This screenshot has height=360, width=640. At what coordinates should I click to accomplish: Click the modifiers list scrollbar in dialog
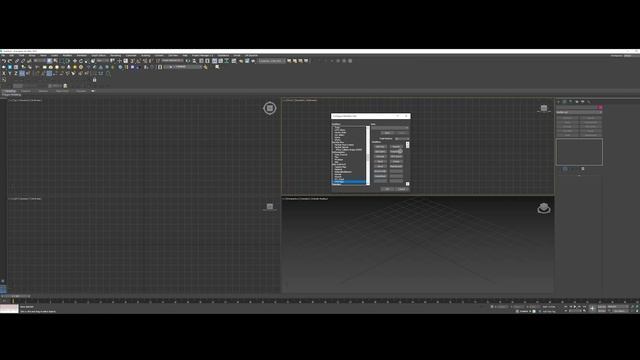pyautogui.click(x=368, y=155)
